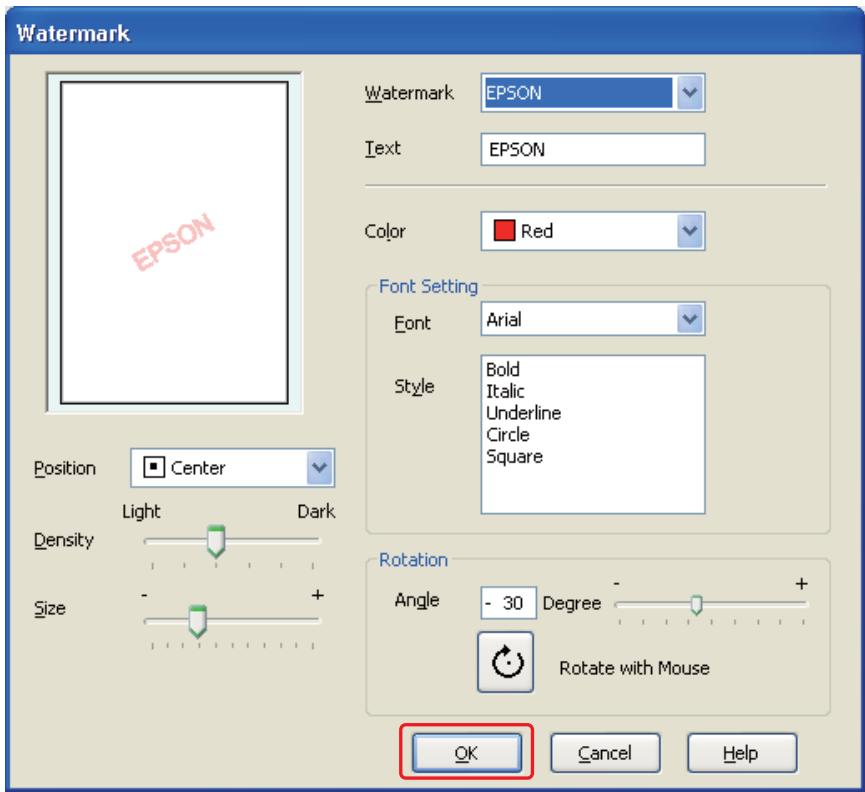
Task: Open the Watermark dropdown arrow
Action: tap(690, 92)
